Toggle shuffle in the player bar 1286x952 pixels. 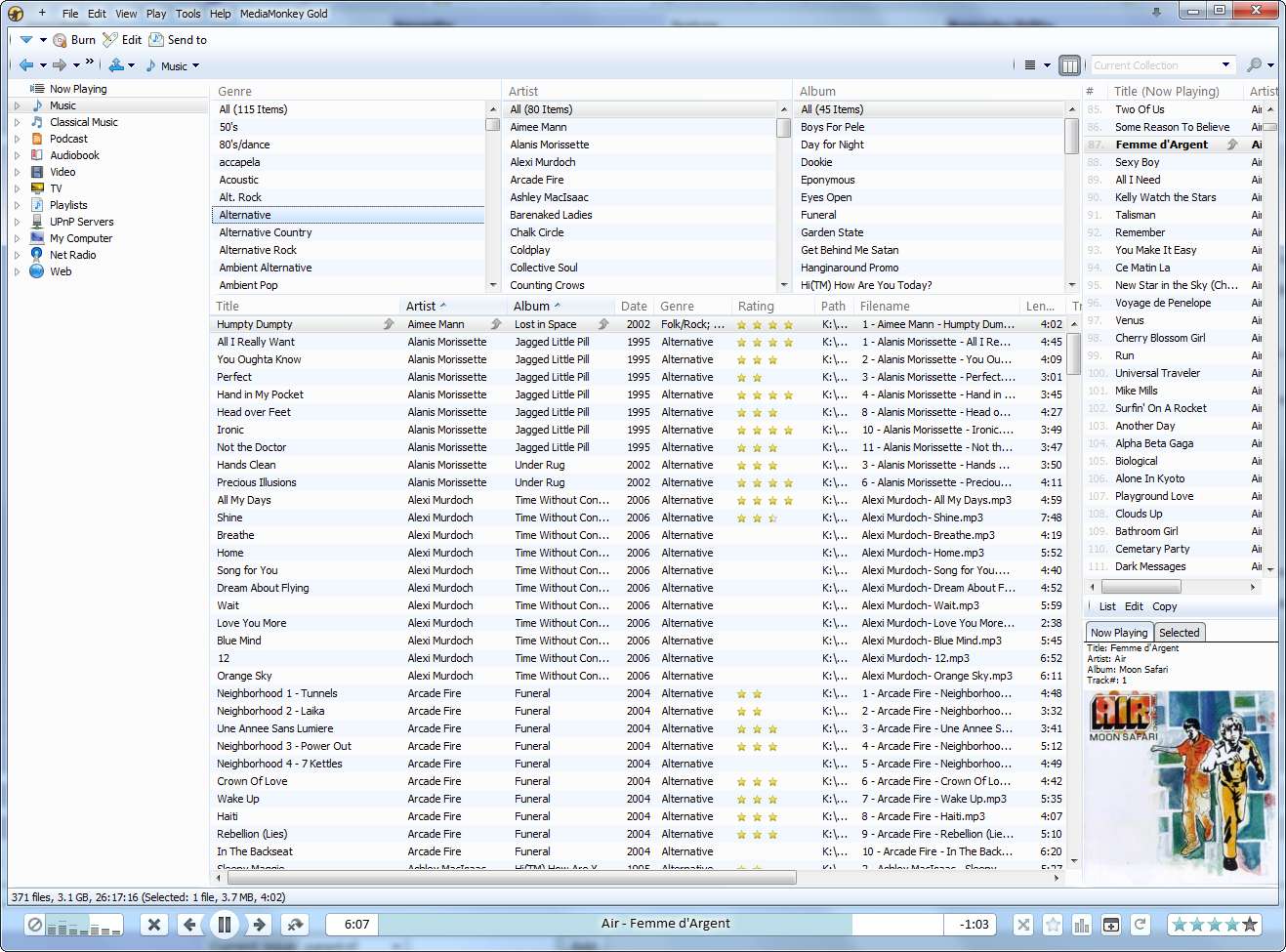click(x=1023, y=925)
